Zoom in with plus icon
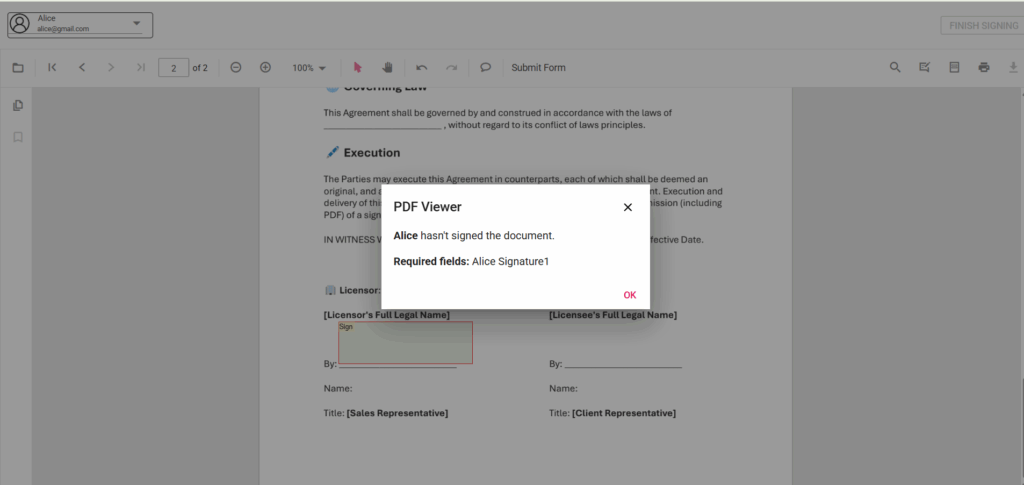The width and height of the screenshot is (1024, 485). point(265,67)
